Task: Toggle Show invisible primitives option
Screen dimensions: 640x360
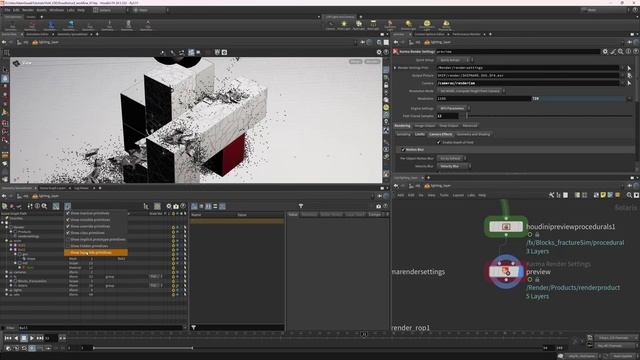Action: click(96, 220)
